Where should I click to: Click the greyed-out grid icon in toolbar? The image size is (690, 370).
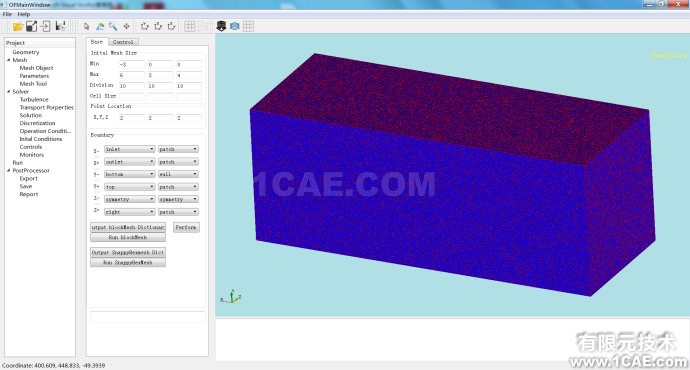click(x=204, y=26)
